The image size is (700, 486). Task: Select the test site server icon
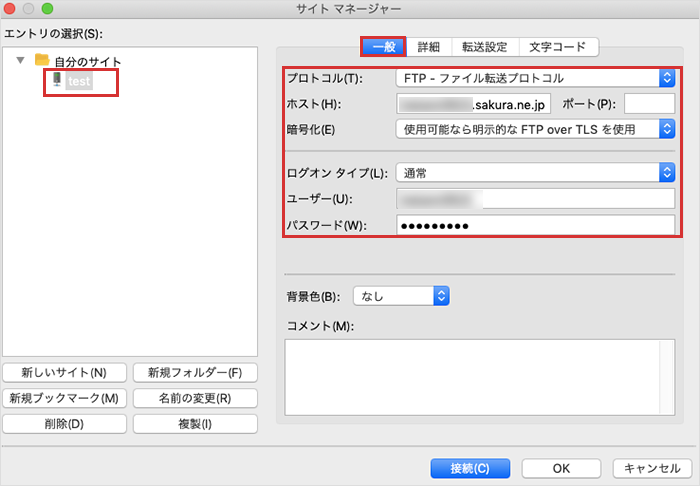pos(57,80)
